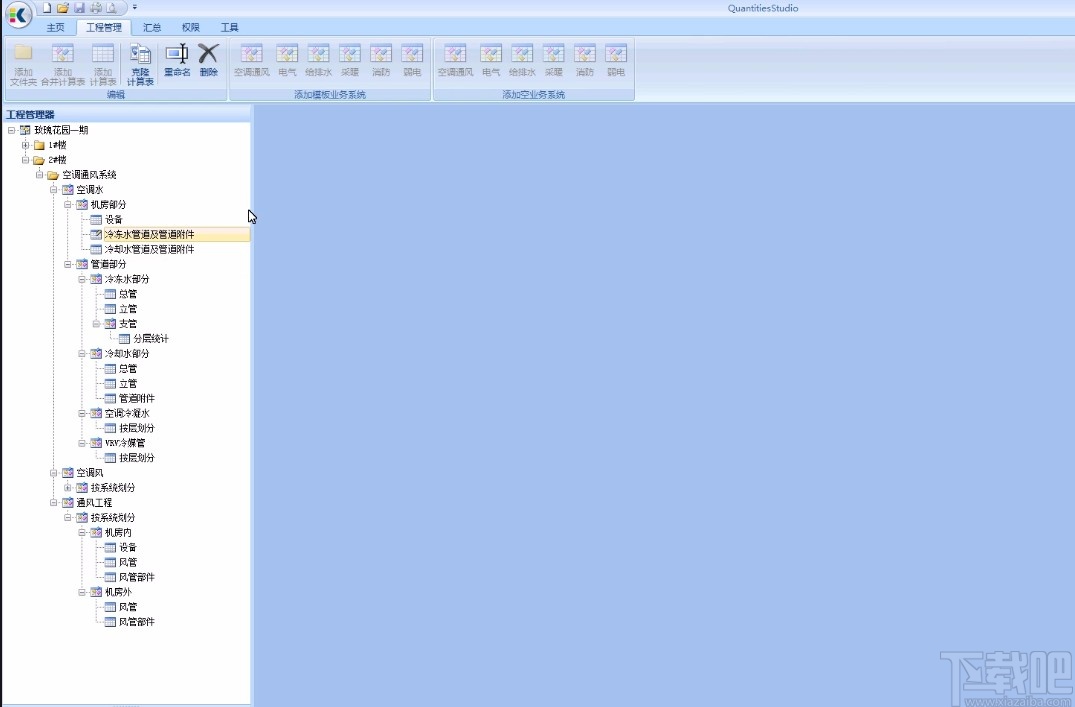Click the 添加文件夹 ribbon button
Viewport: 1075px width, 707px height.
[x=23, y=64]
